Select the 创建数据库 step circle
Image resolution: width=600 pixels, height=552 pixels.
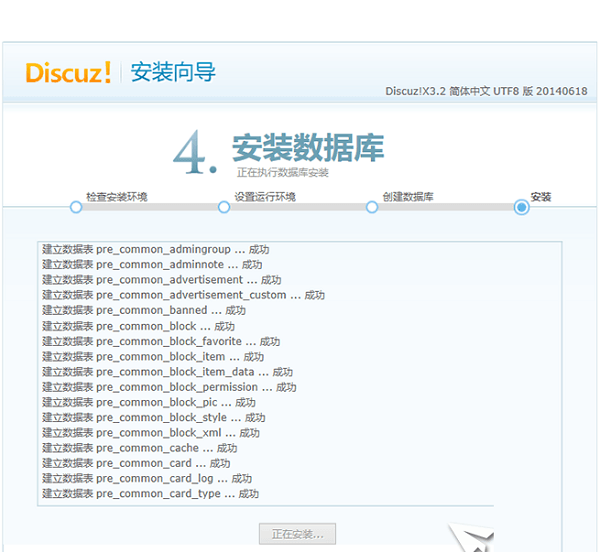(x=372, y=207)
